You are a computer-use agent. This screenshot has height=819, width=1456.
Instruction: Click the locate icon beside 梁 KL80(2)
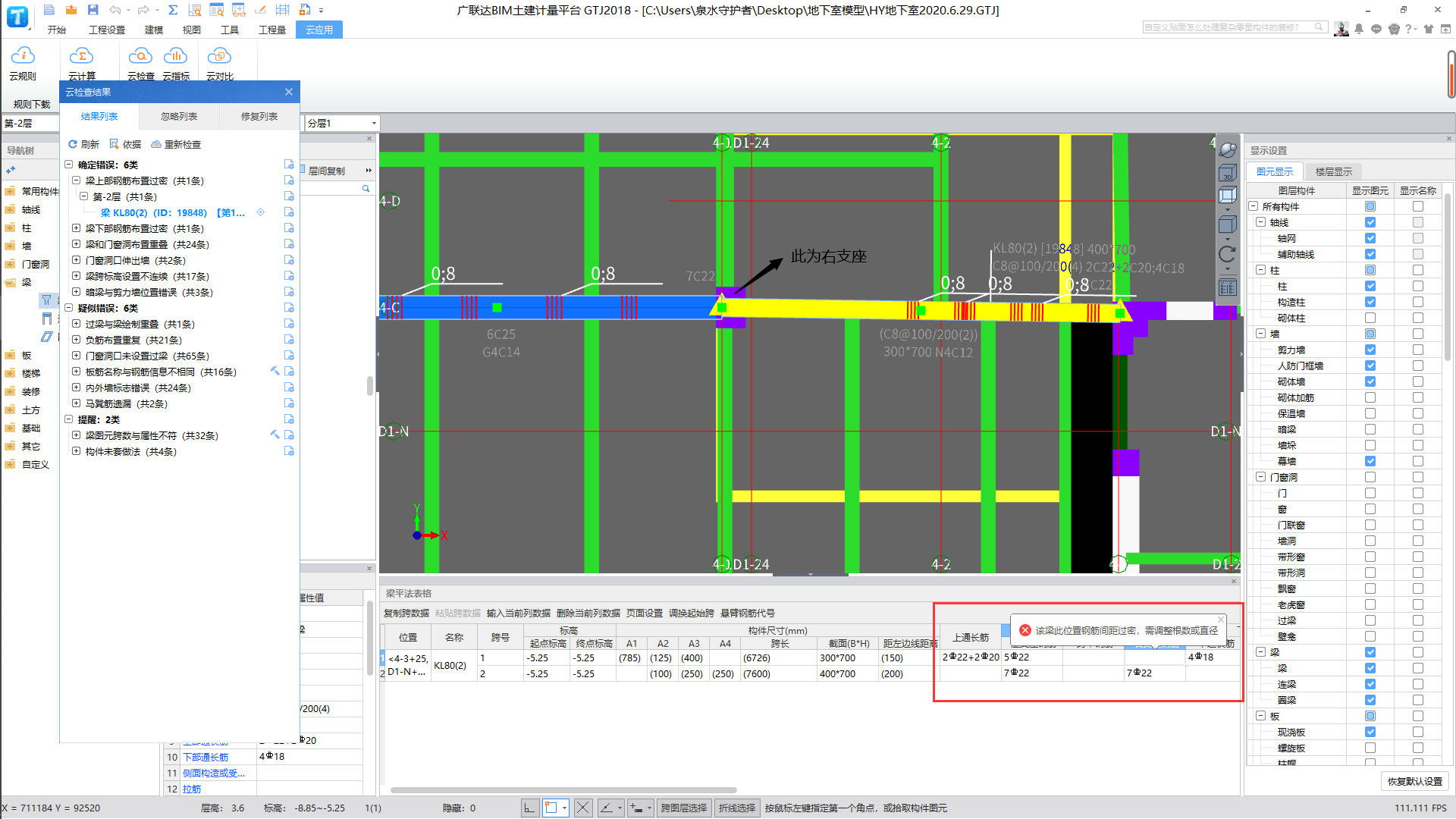pyautogui.click(x=260, y=212)
